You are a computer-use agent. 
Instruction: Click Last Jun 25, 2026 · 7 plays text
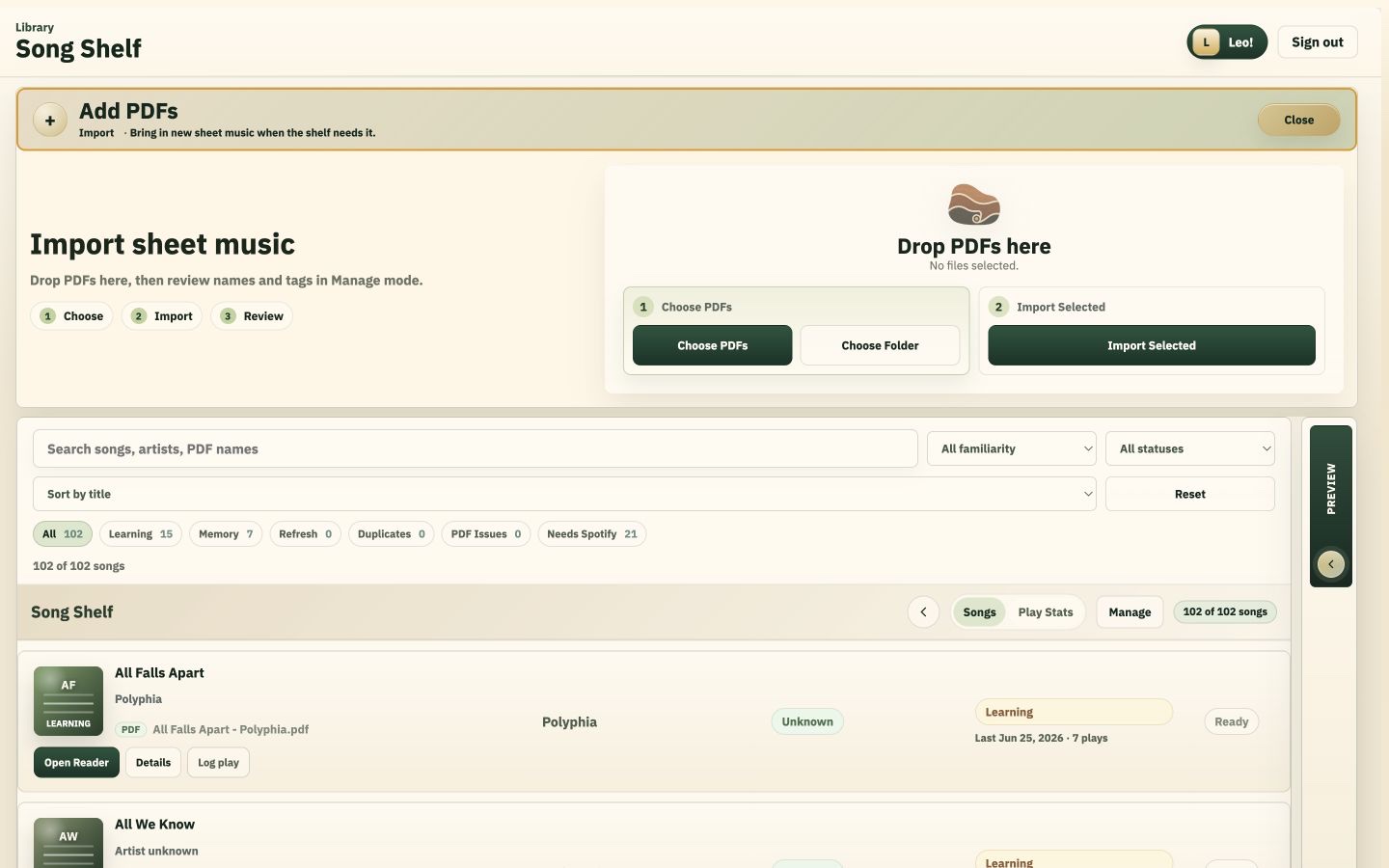(x=1041, y=738)
